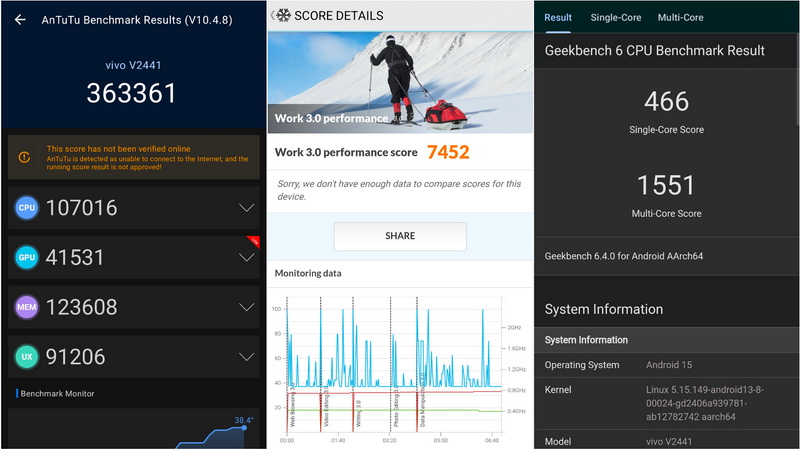
Task: Click the GPU score icon
Action: click(27, 257)
